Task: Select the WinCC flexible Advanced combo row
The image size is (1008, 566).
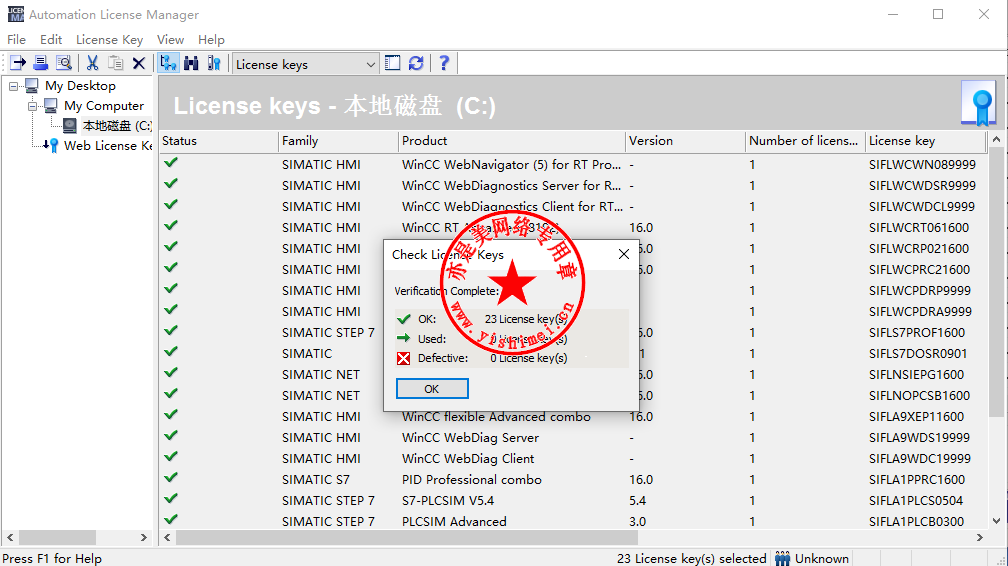Action: 572,417
